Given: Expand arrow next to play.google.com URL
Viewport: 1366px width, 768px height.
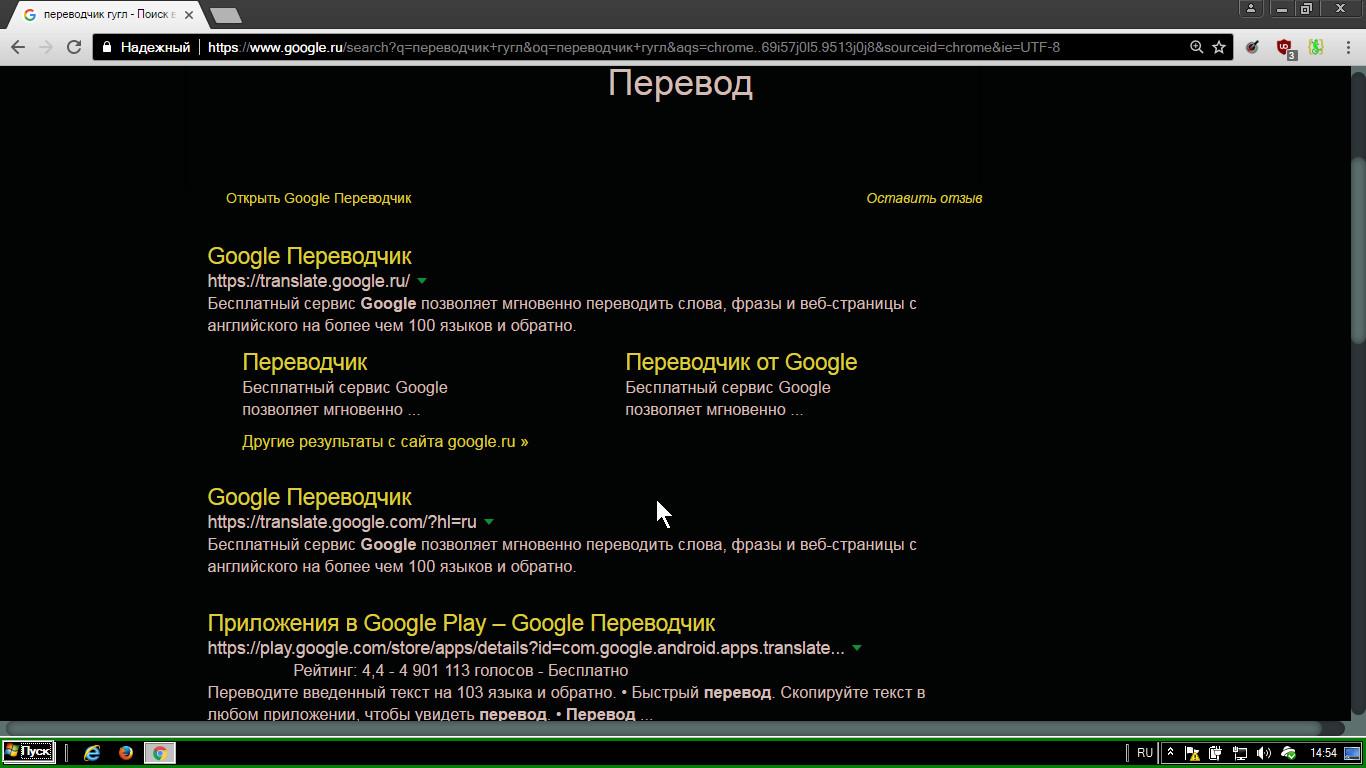Looking at the screenshot, I should 856,648.
